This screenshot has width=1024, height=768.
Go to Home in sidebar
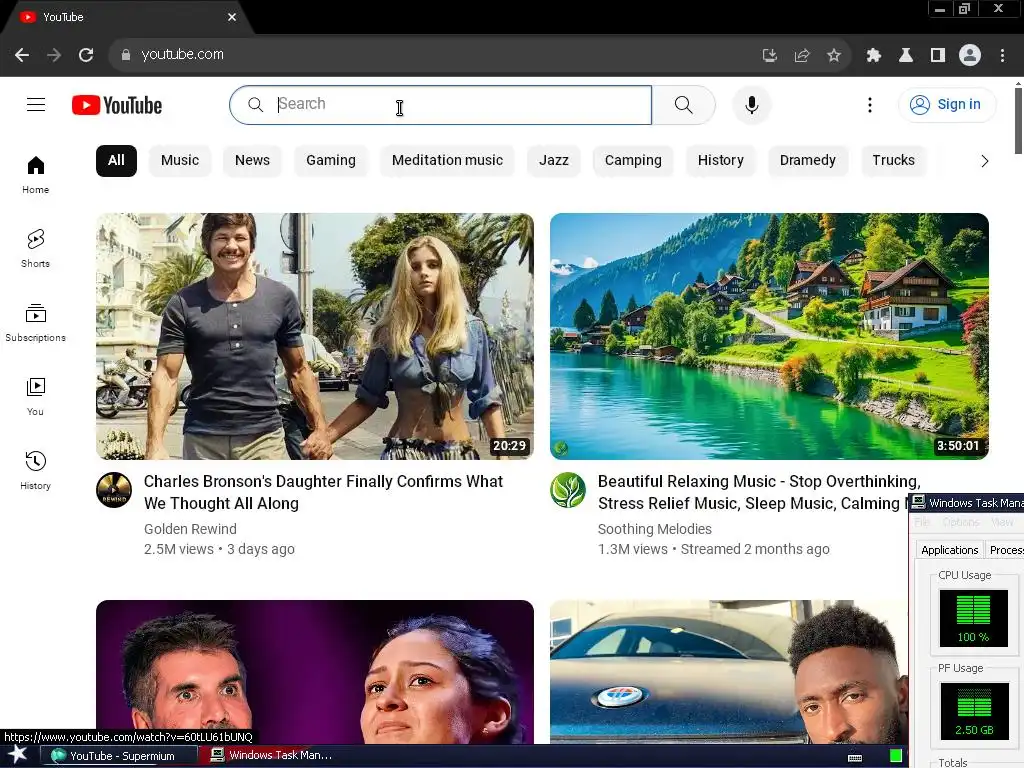(35, 174)
